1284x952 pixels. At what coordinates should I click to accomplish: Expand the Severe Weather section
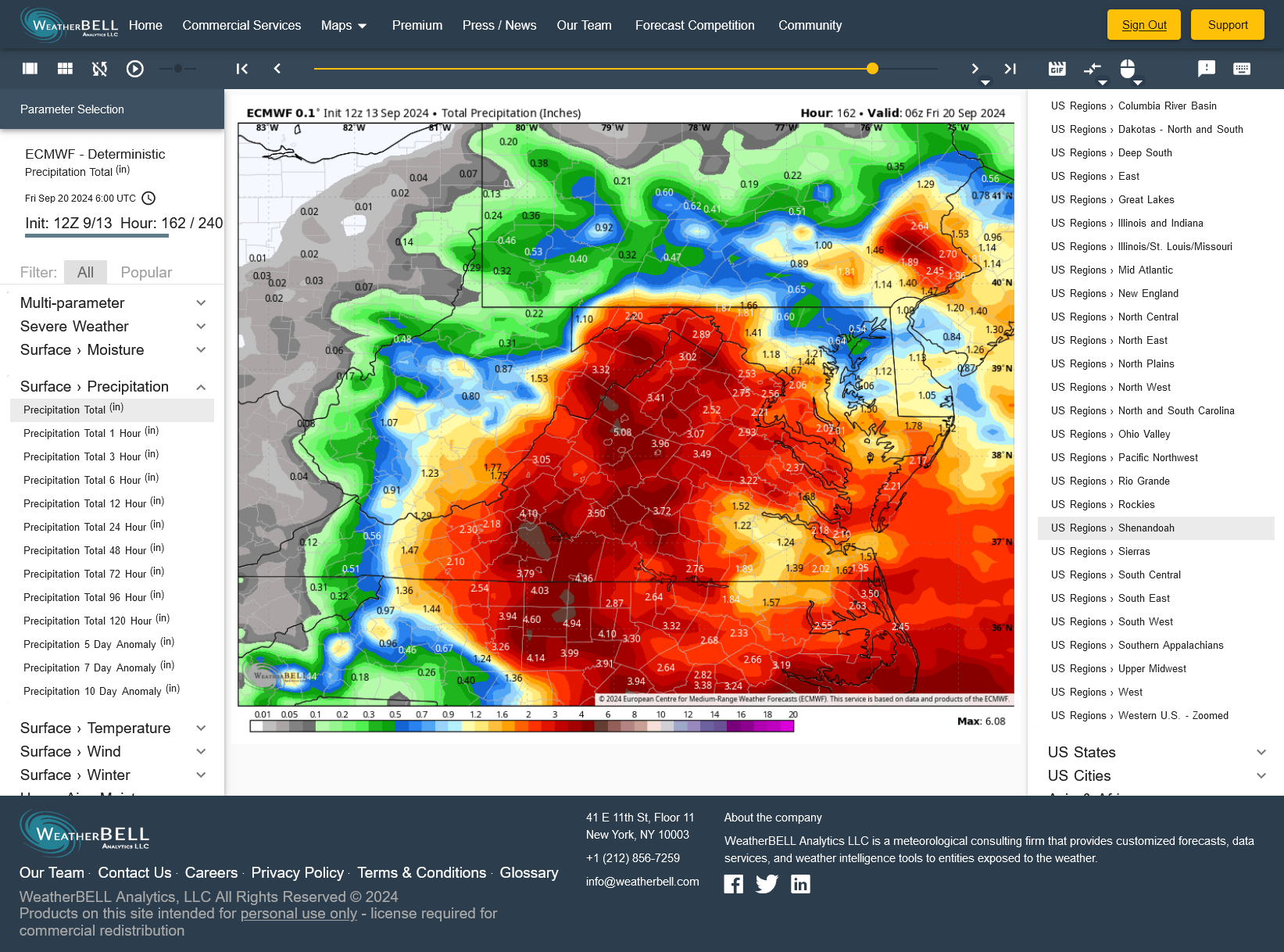coord(113,326)
